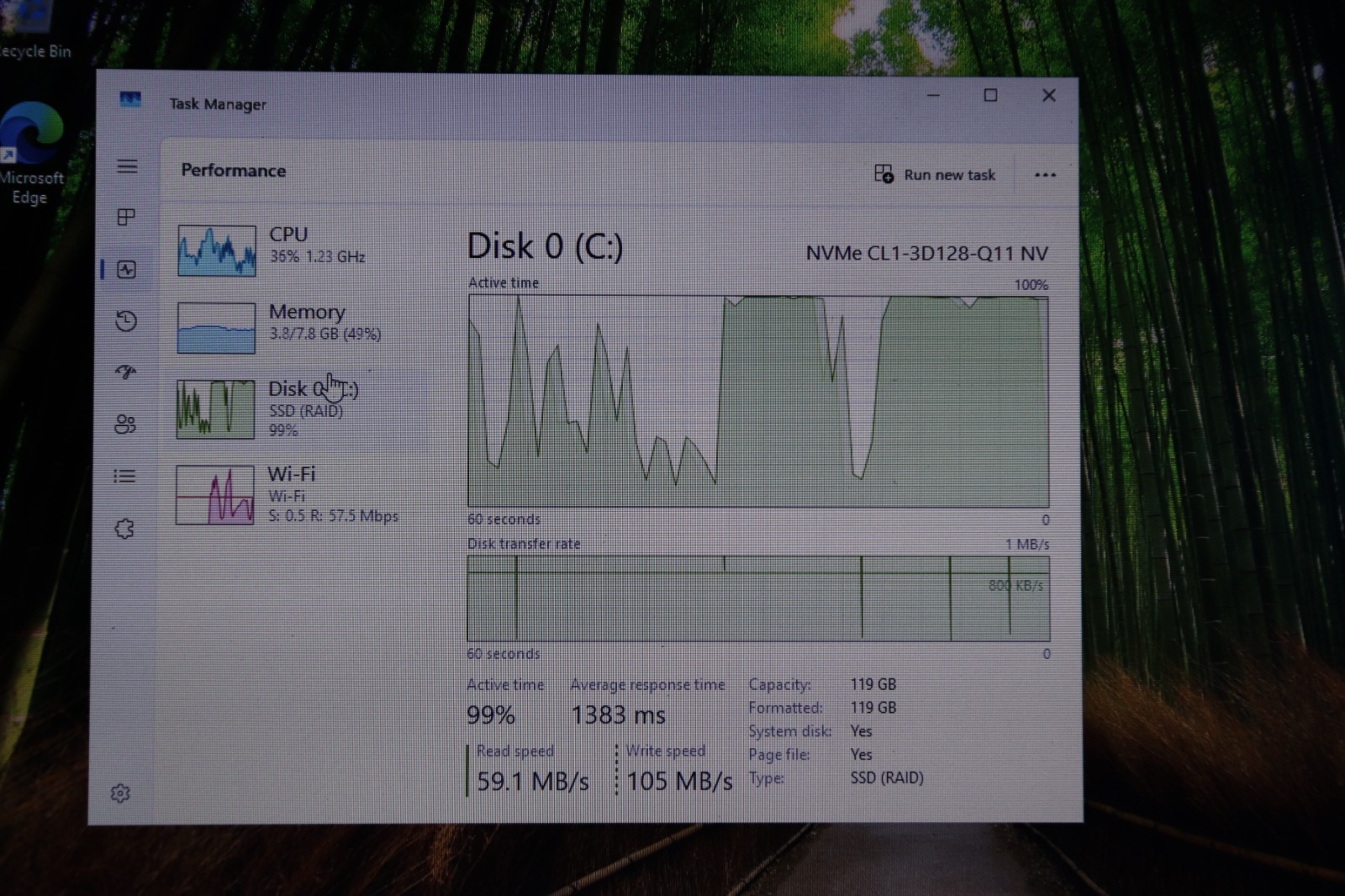Viewport: 1345px width, 896px height.
Task: Click the Performance page heading
Action: tap(234, 171)
